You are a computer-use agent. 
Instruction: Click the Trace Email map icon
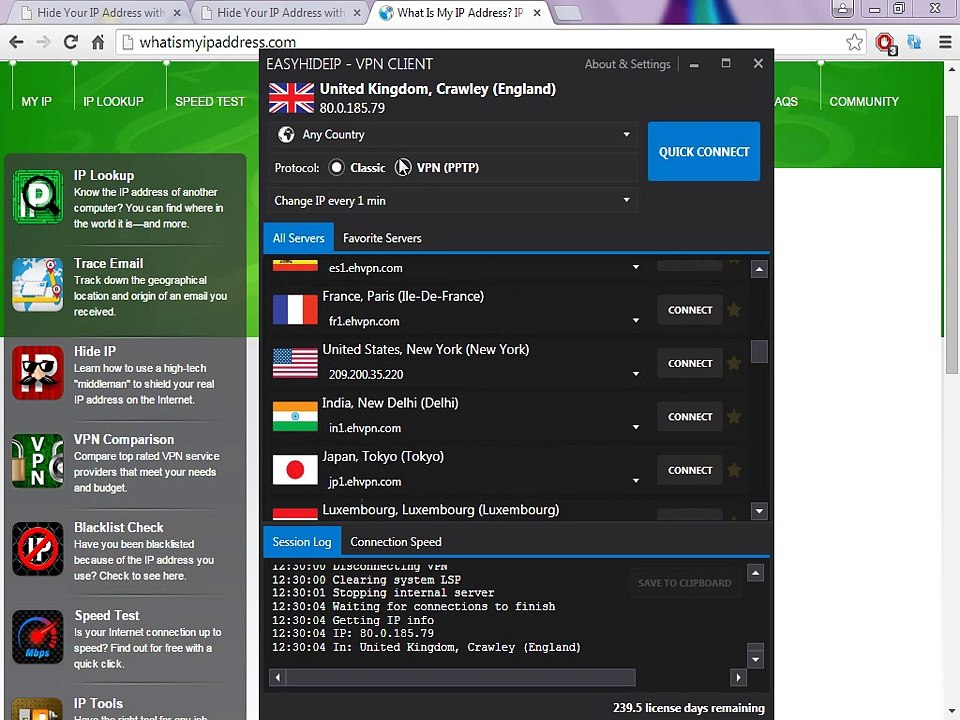click(x=38, y=285)
